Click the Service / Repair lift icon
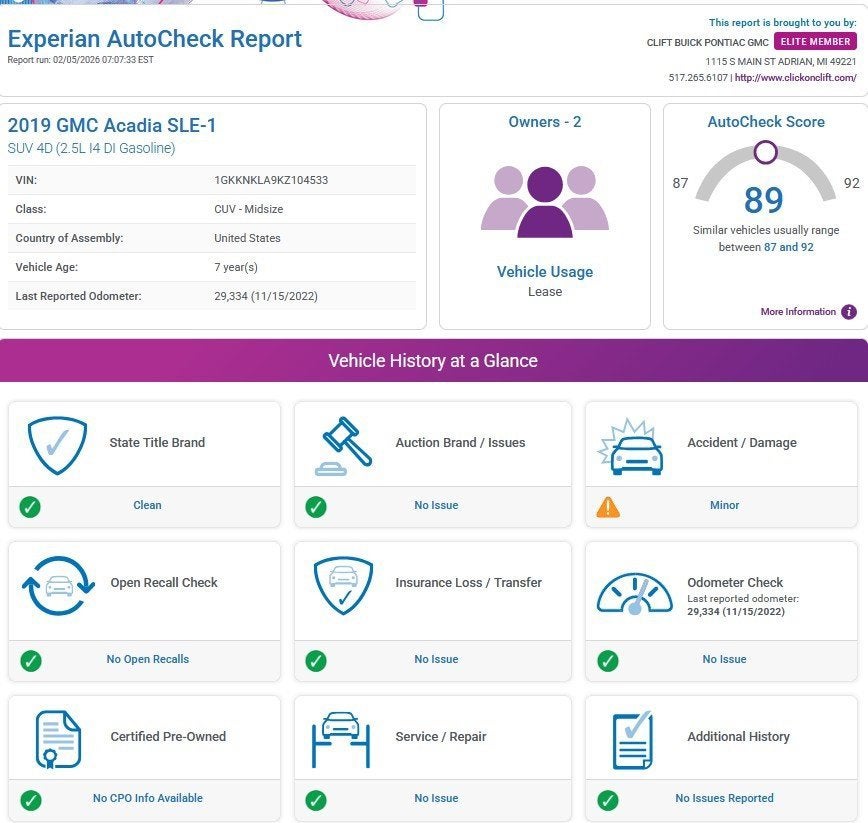Image resolution: width=868 pixels, height=823 pixels. pos(343,738)
